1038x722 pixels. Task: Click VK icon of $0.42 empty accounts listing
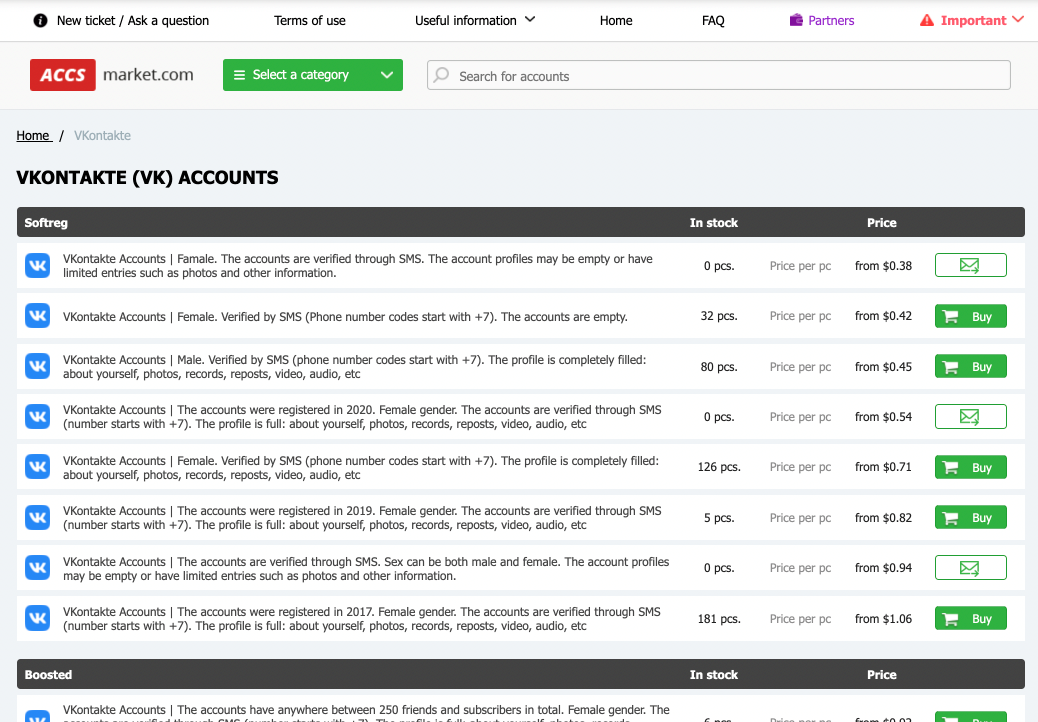click(x=38, y=316)
